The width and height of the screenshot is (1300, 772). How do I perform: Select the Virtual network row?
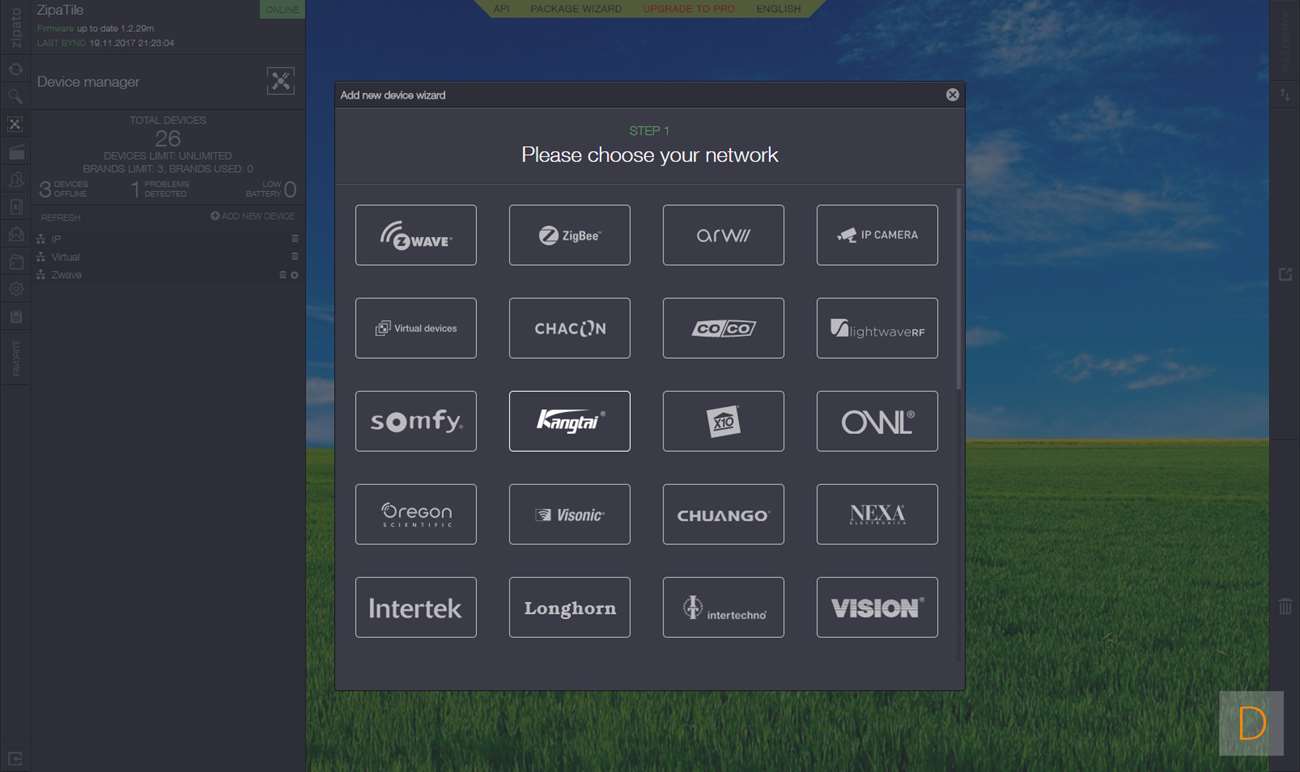(168, 257)
